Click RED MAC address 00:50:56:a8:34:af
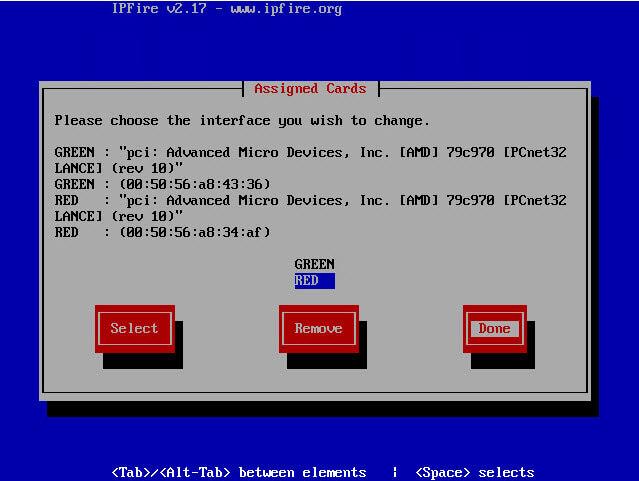639x481 pixels. point(195,232)
